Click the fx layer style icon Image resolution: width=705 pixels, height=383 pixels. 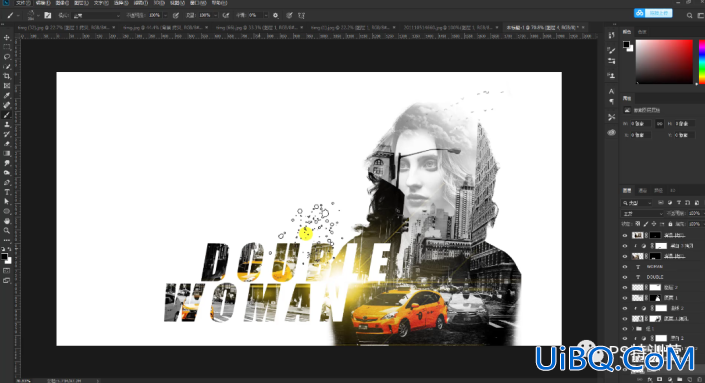click(650, 379)
